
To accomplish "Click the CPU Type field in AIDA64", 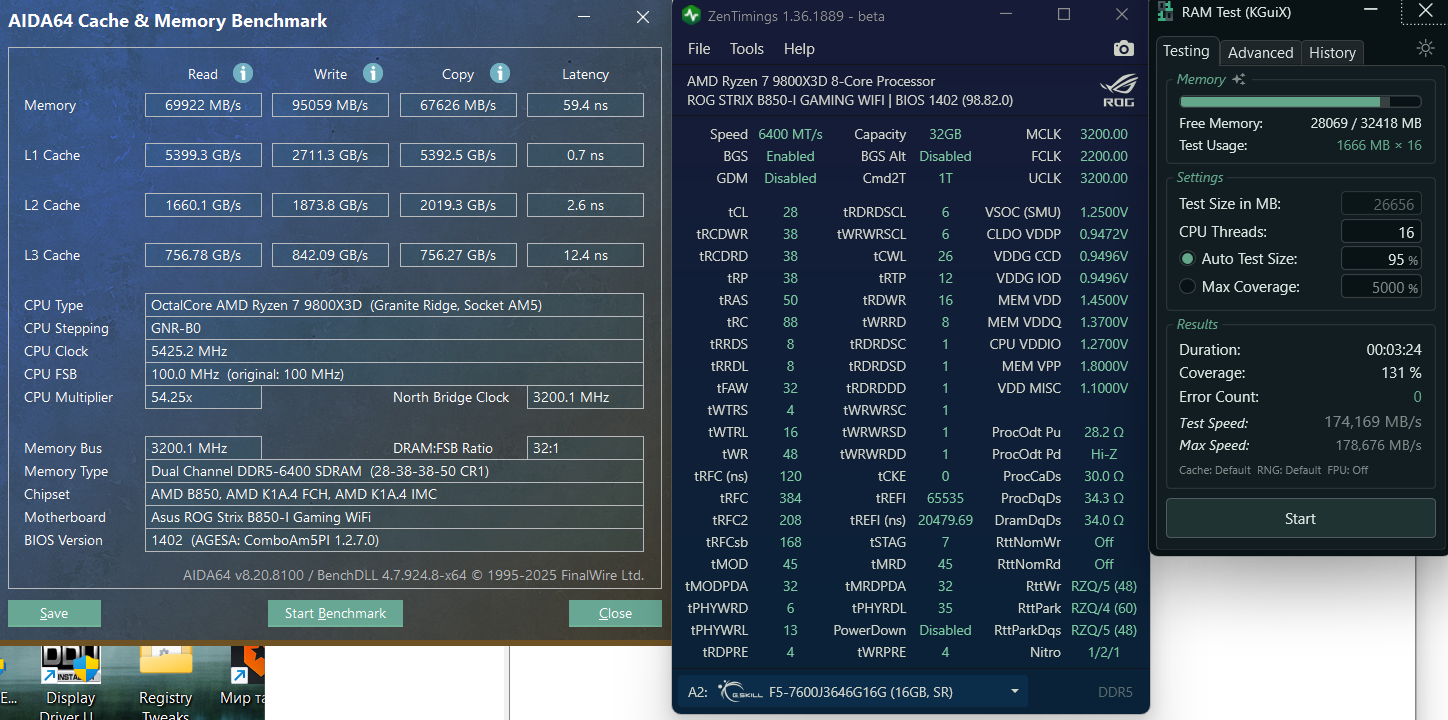I will click(x=394, y=305).
